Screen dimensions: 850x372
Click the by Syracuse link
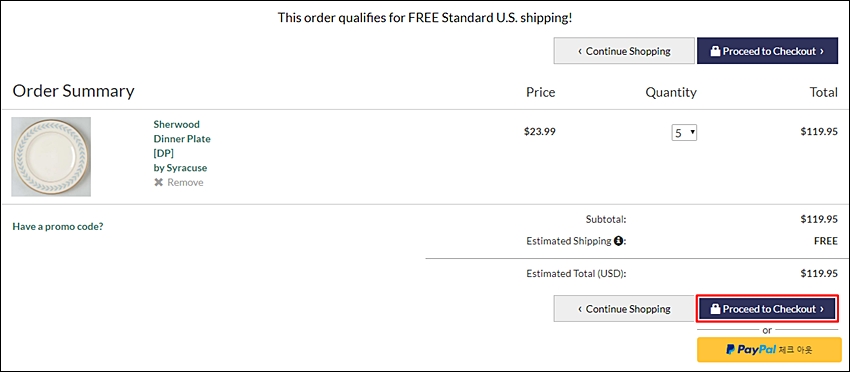point(180,168)
